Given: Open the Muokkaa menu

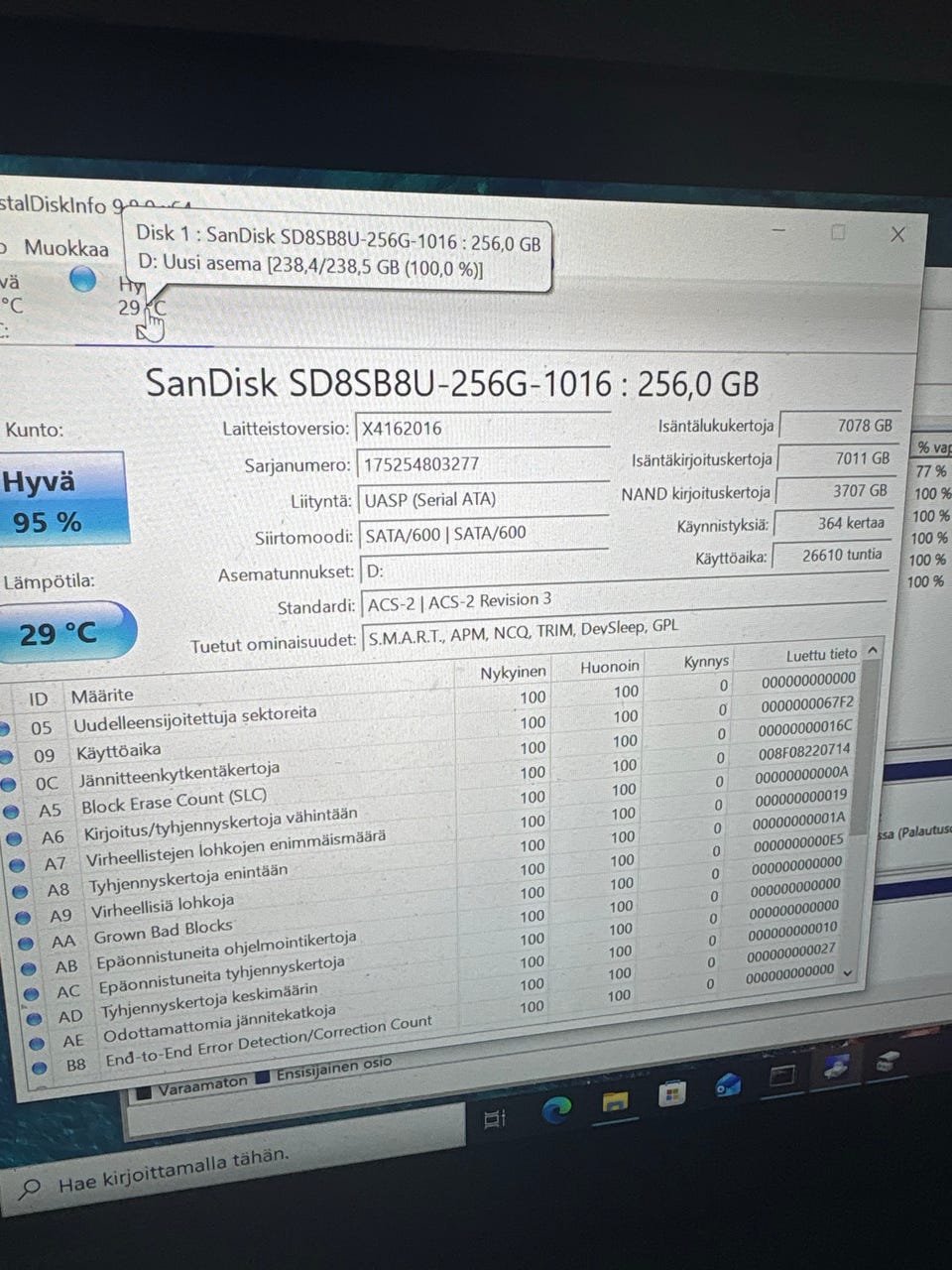Looking at the screenshot, I should click(x=66, y=247).
